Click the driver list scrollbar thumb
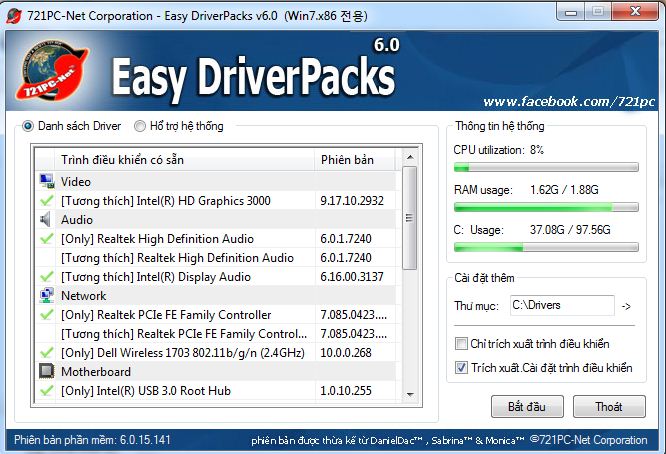This screenshot has width=666, height=454. [410, 218]
